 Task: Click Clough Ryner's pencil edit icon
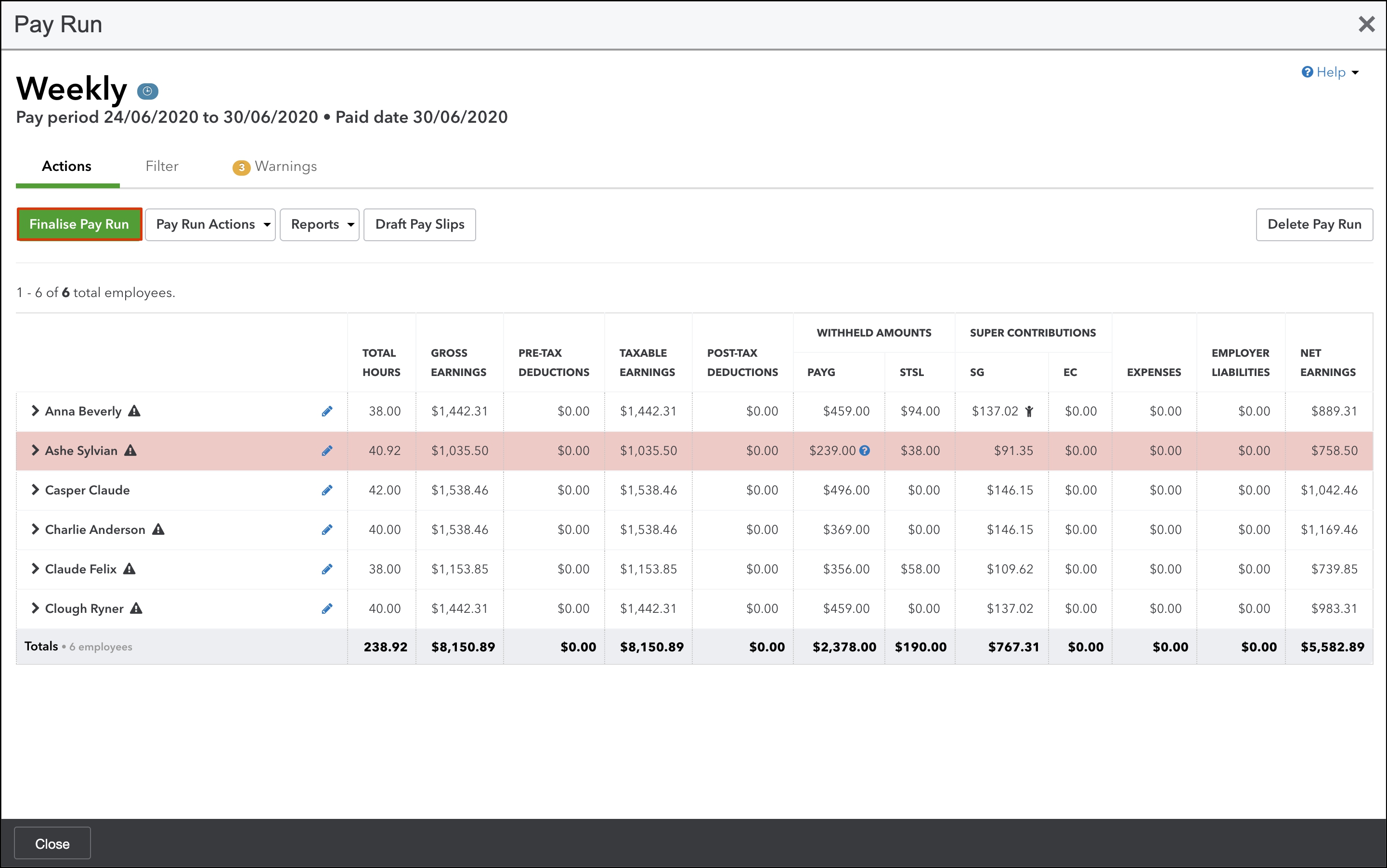tap(327, 609)
